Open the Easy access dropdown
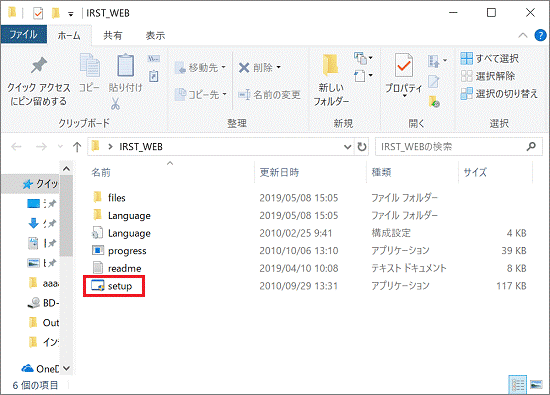The width and height of the screenshot is (550, 395). (x=363, y=76)
